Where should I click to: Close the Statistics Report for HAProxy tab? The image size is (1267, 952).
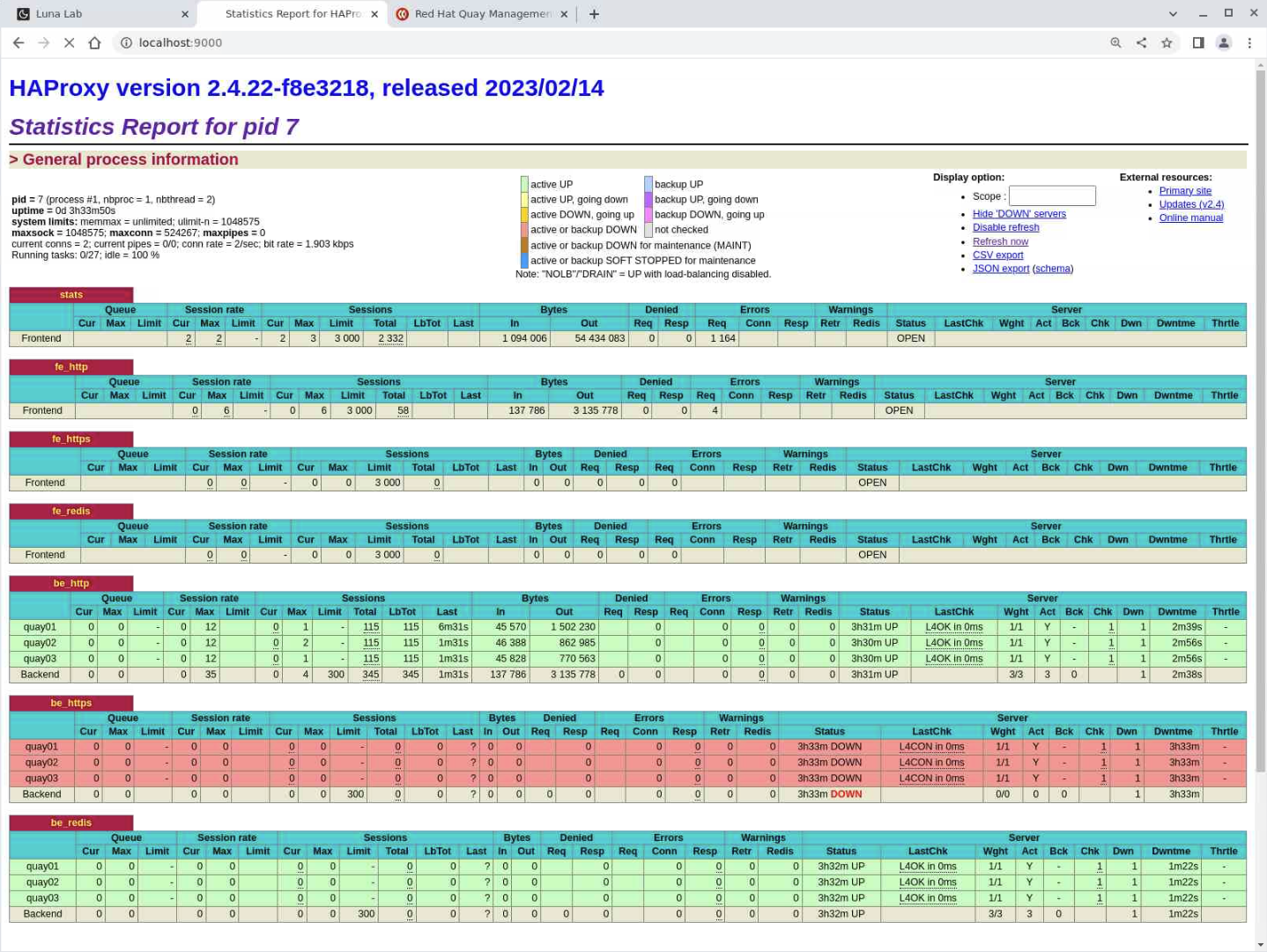[x=374, y=14]
